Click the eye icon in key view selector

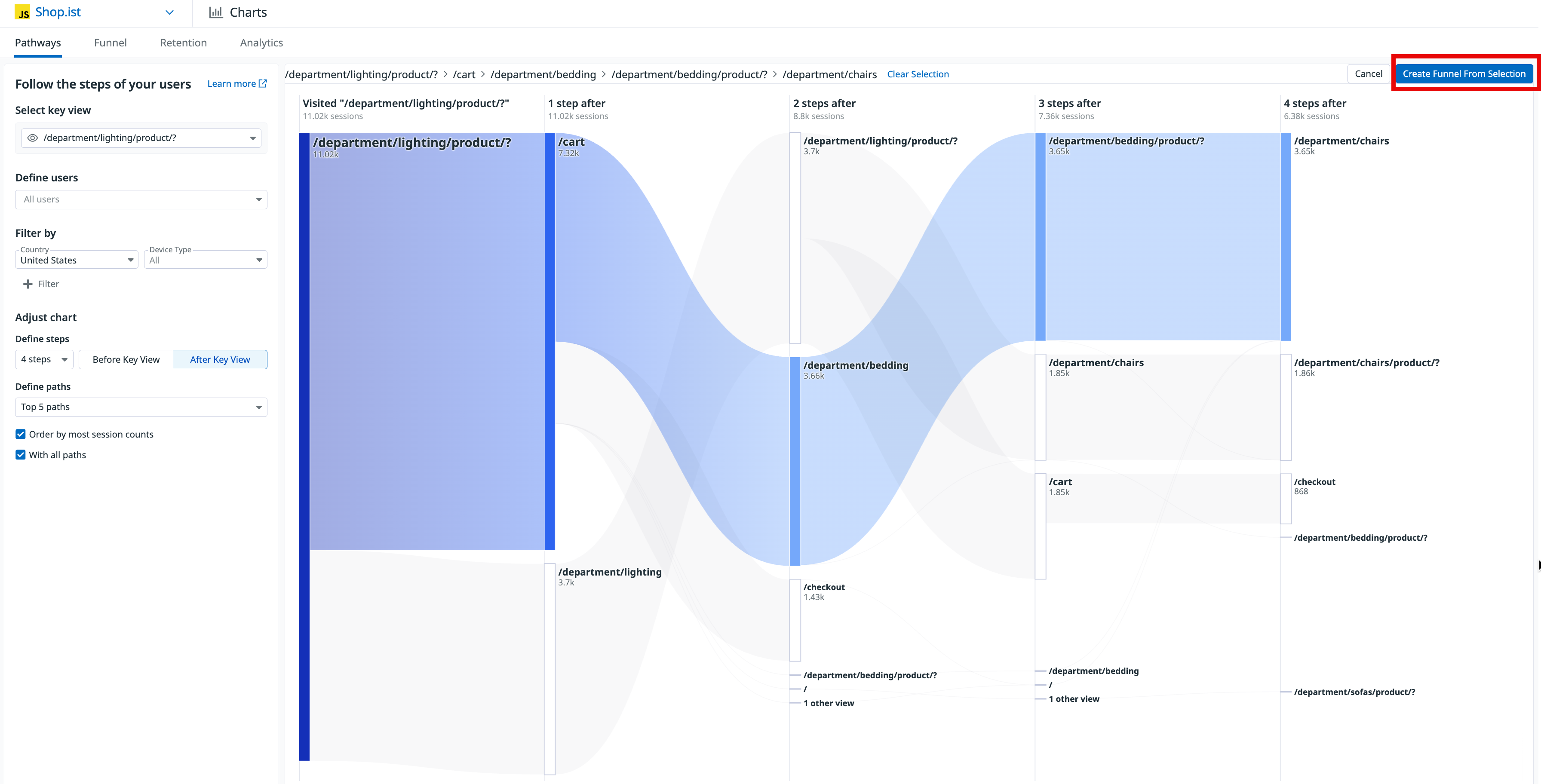pyautogui.click(x=33, y=138)
